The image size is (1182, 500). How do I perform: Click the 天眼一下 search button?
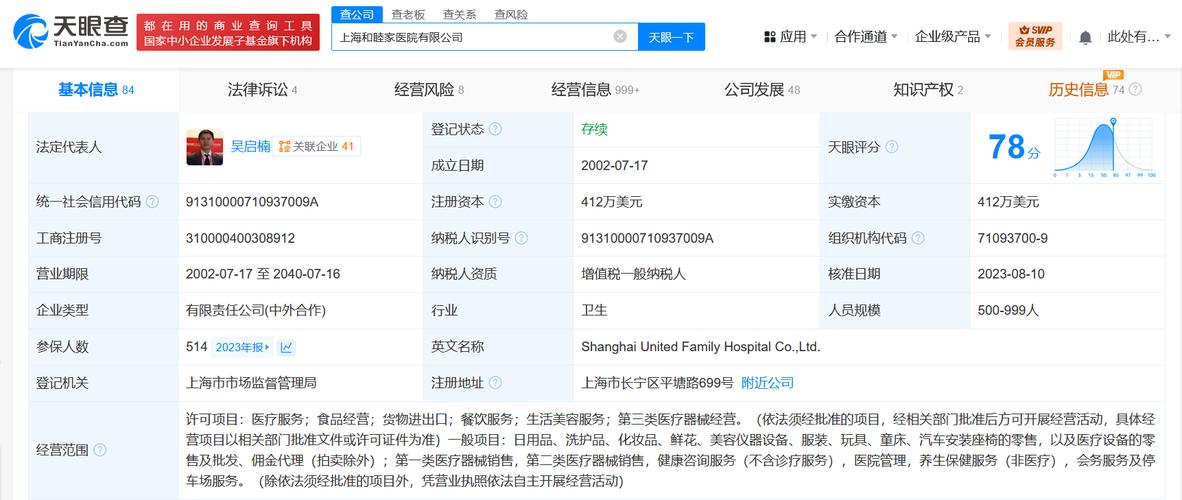(x=671, y=36)
